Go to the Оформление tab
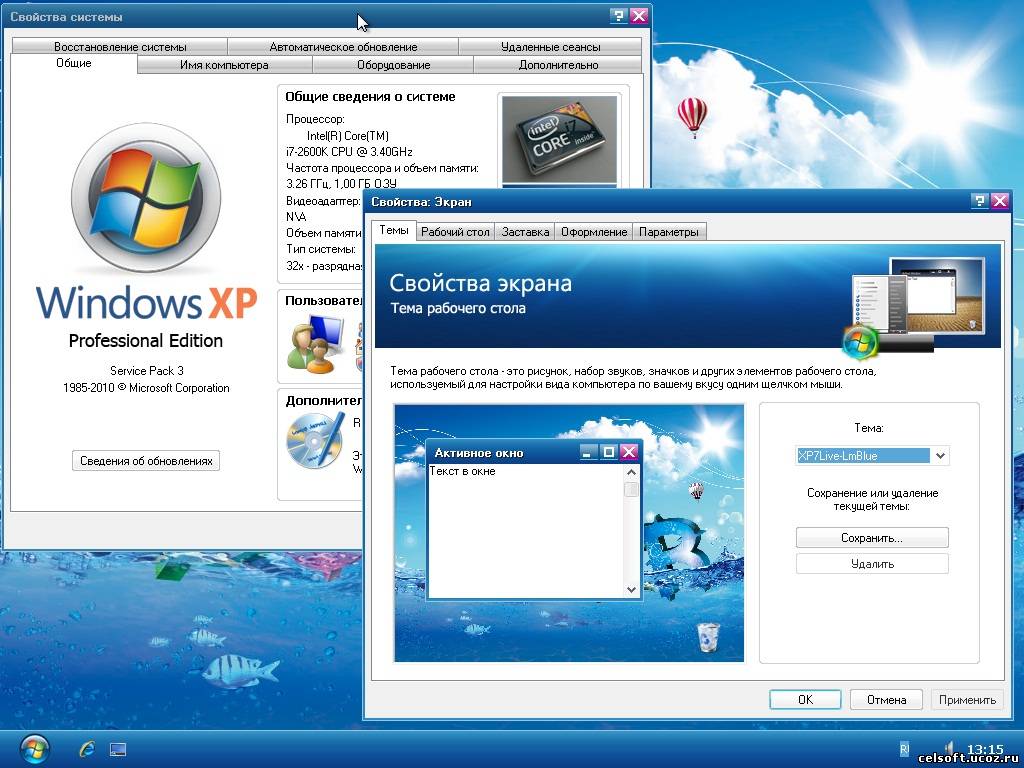The height and width of the screenshot is (768, 1024). coord(594,232)
